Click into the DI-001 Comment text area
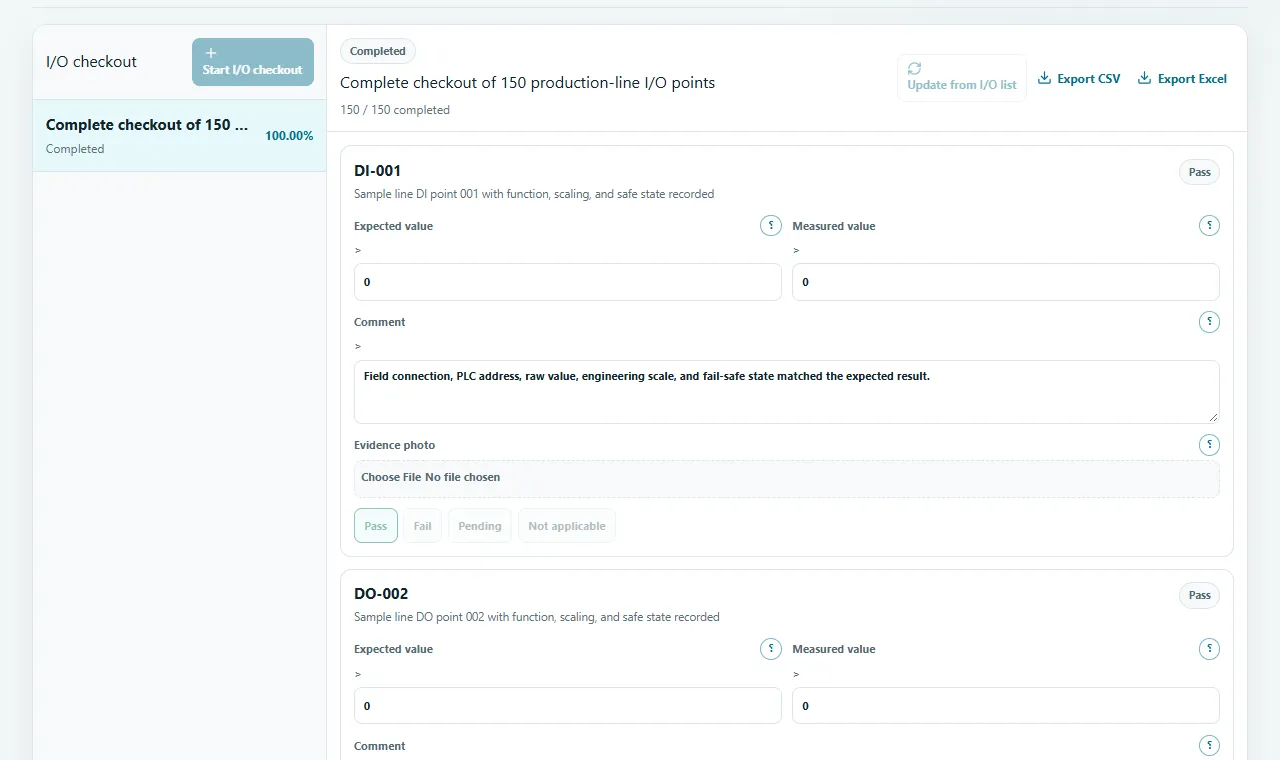The width and height of the screenshot is (1280, 760). click(x=787, y=392)
